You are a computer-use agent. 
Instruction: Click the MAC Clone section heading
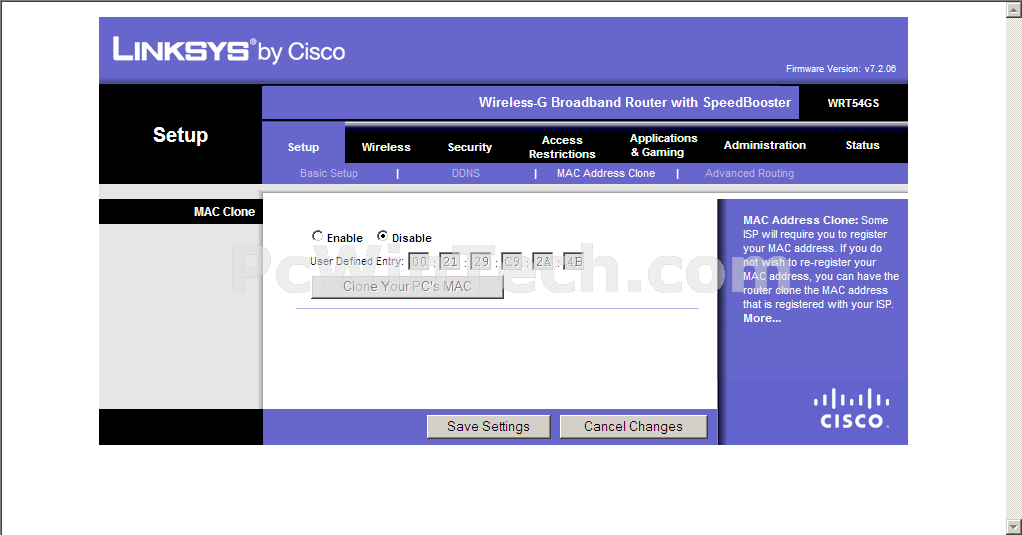(224, 212)
